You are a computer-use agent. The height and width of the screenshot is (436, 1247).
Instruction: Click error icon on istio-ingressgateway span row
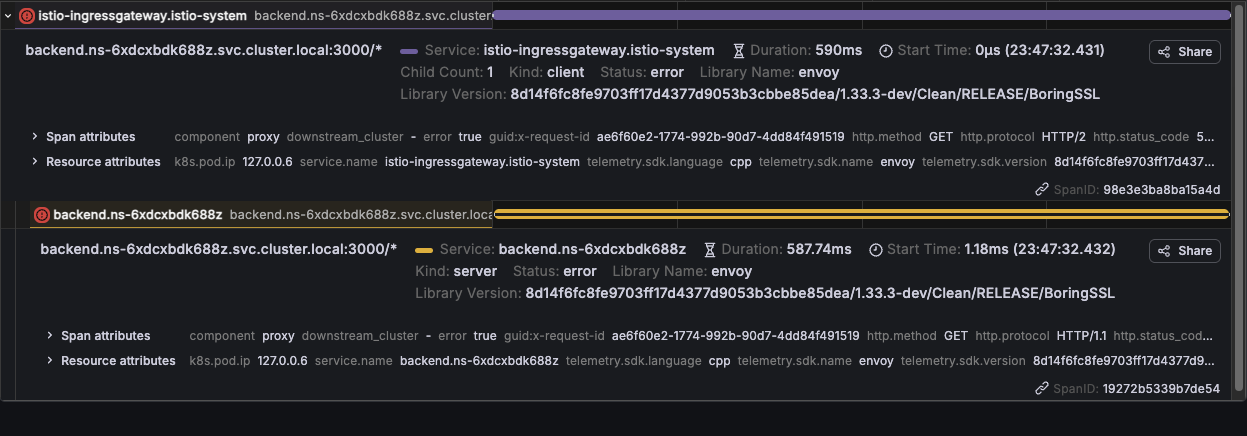[27, 16]
